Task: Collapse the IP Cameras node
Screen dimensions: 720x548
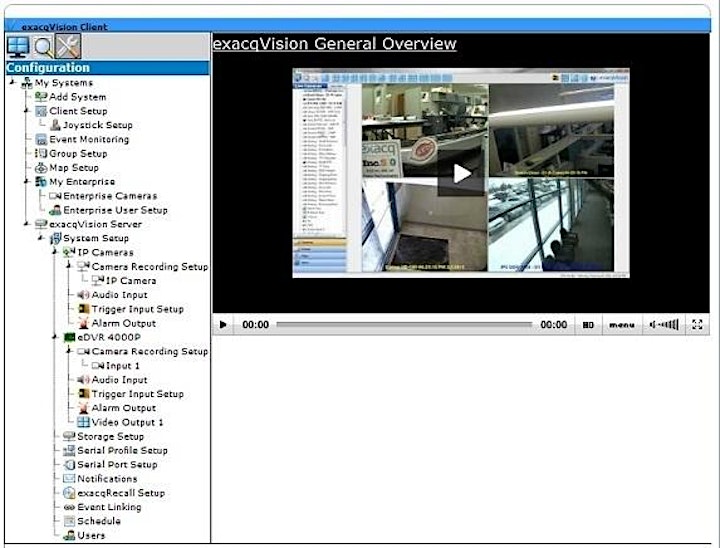Action: [x=55, y=252]
